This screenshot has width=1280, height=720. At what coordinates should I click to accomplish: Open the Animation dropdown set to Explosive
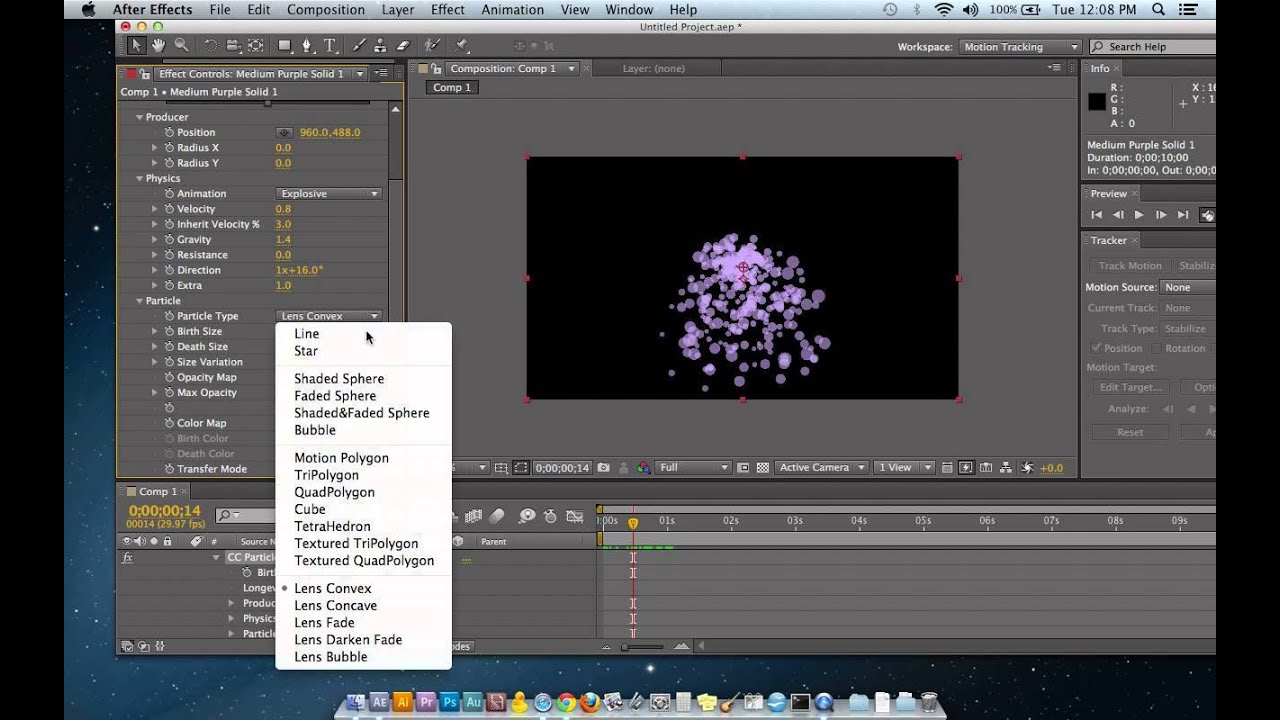coord(329,194)
